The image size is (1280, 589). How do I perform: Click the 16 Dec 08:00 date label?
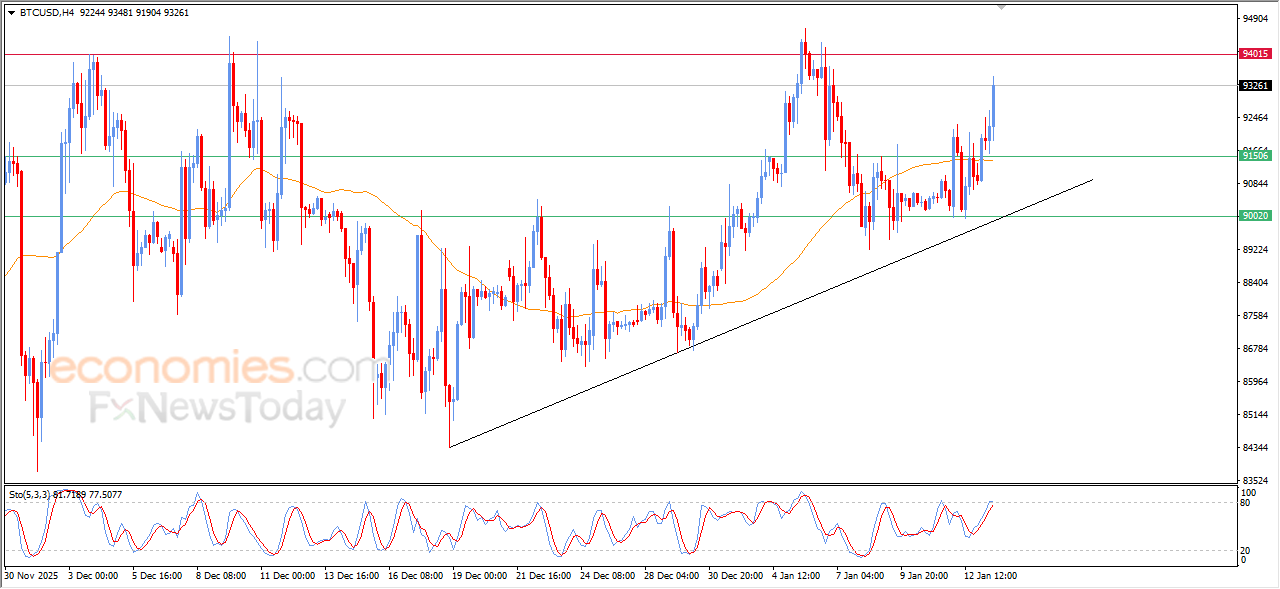click(x=416, y=576)
